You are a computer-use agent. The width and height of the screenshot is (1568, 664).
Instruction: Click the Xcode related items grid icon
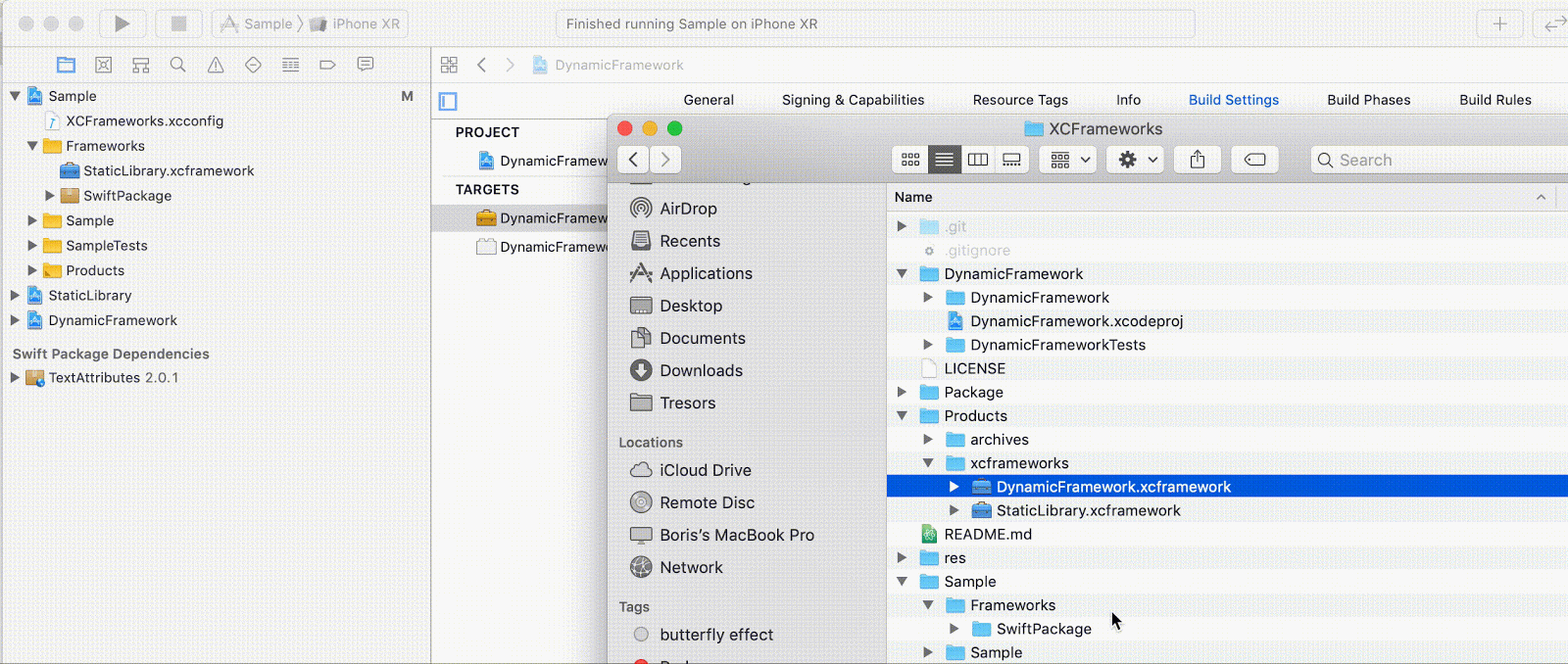(x=449, y=65)
